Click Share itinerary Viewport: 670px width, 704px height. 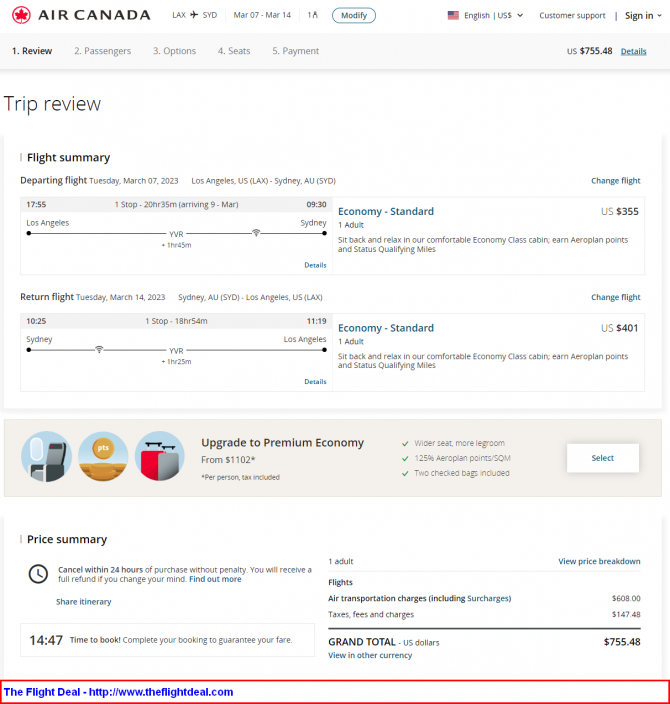(84, 602)
